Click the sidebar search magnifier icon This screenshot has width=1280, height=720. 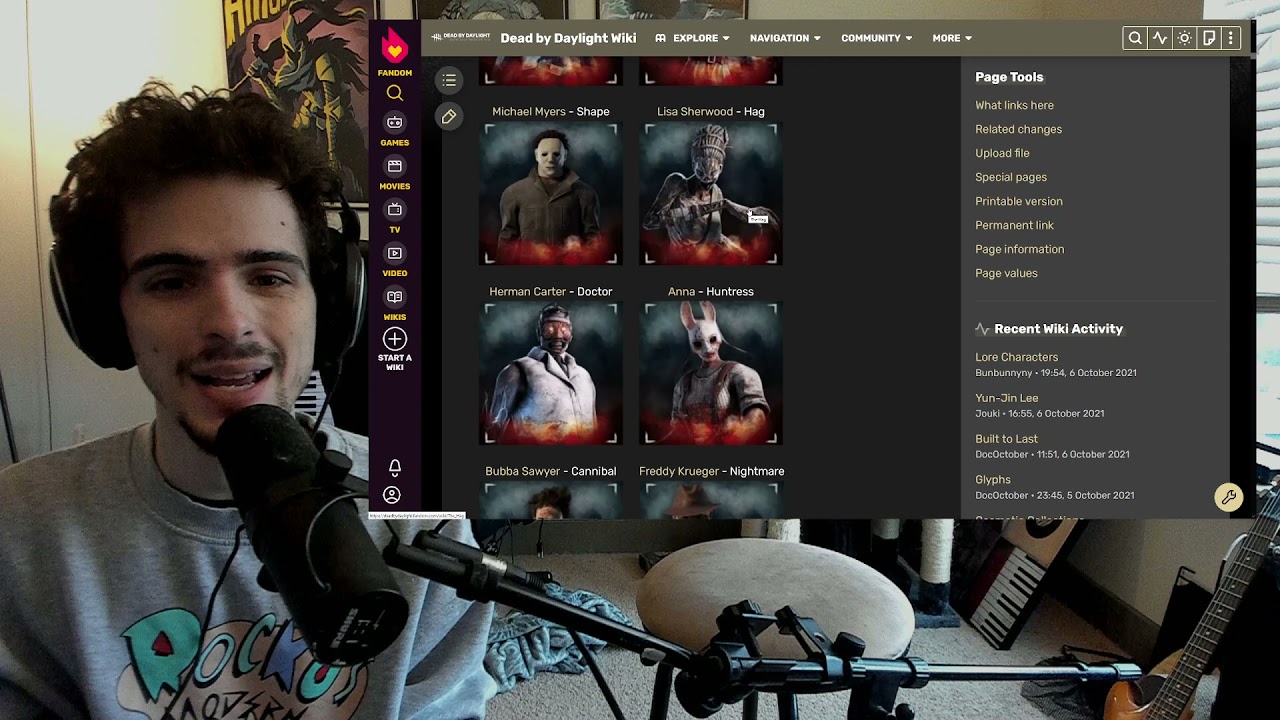tap(395, 93)
